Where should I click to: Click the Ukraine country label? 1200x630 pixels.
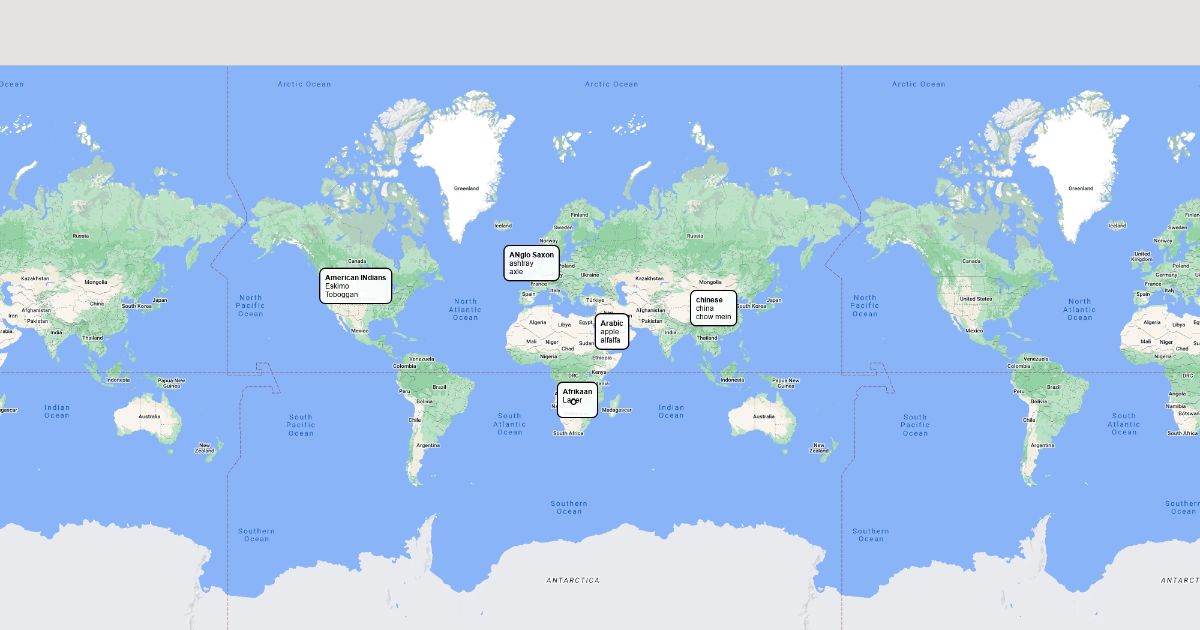[589, 275]
